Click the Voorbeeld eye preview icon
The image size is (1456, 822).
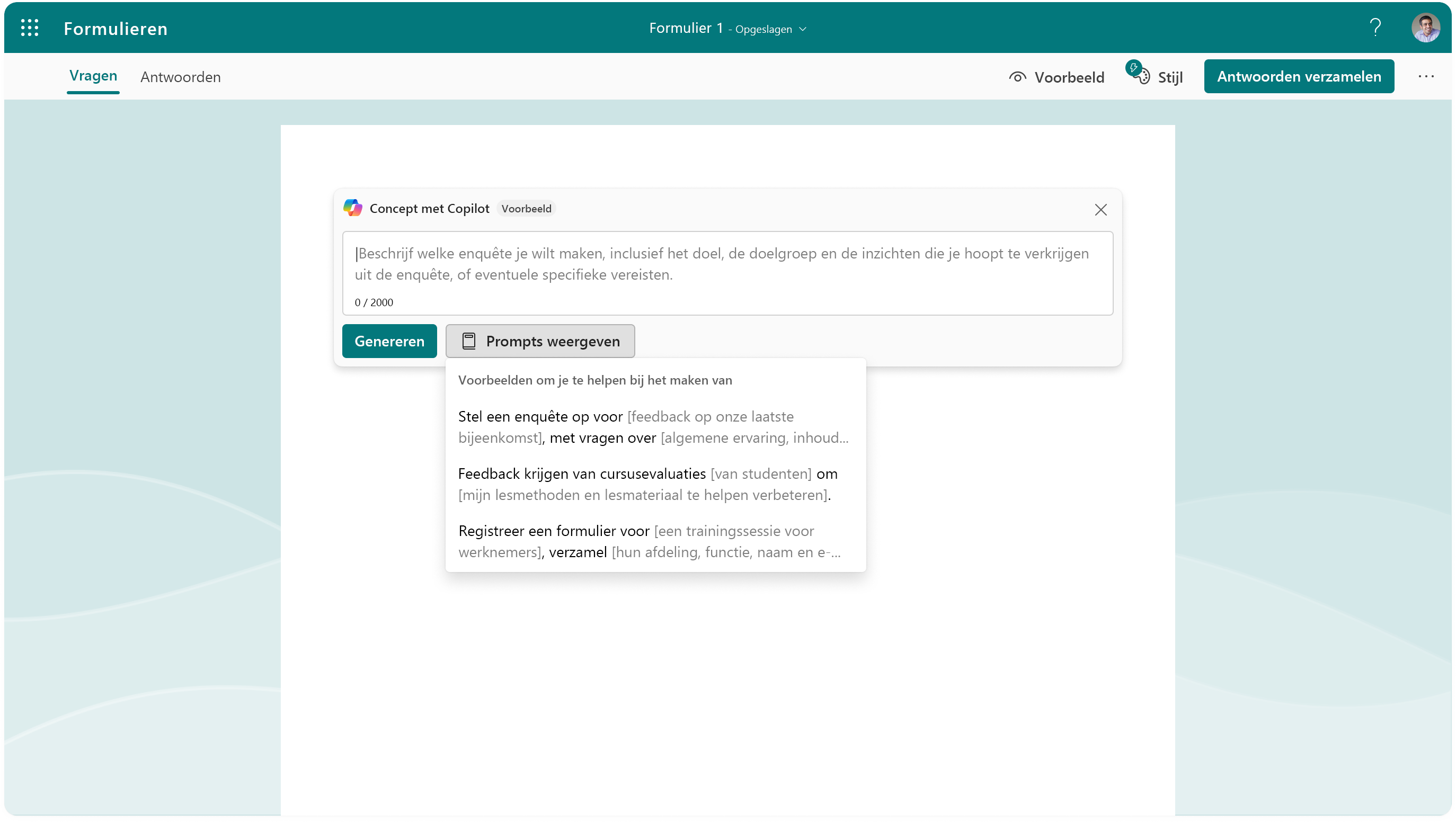[x=1017, y=77]
